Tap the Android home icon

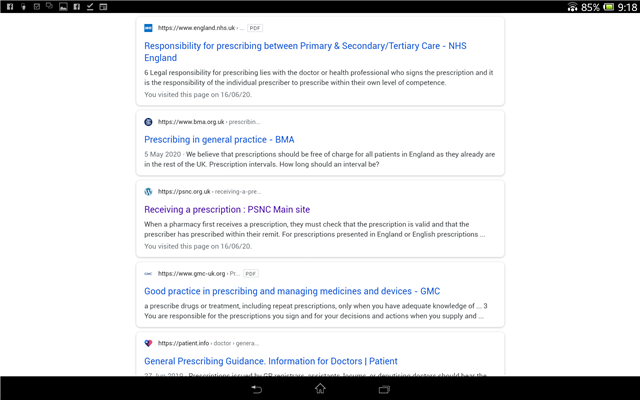(320, 389)
